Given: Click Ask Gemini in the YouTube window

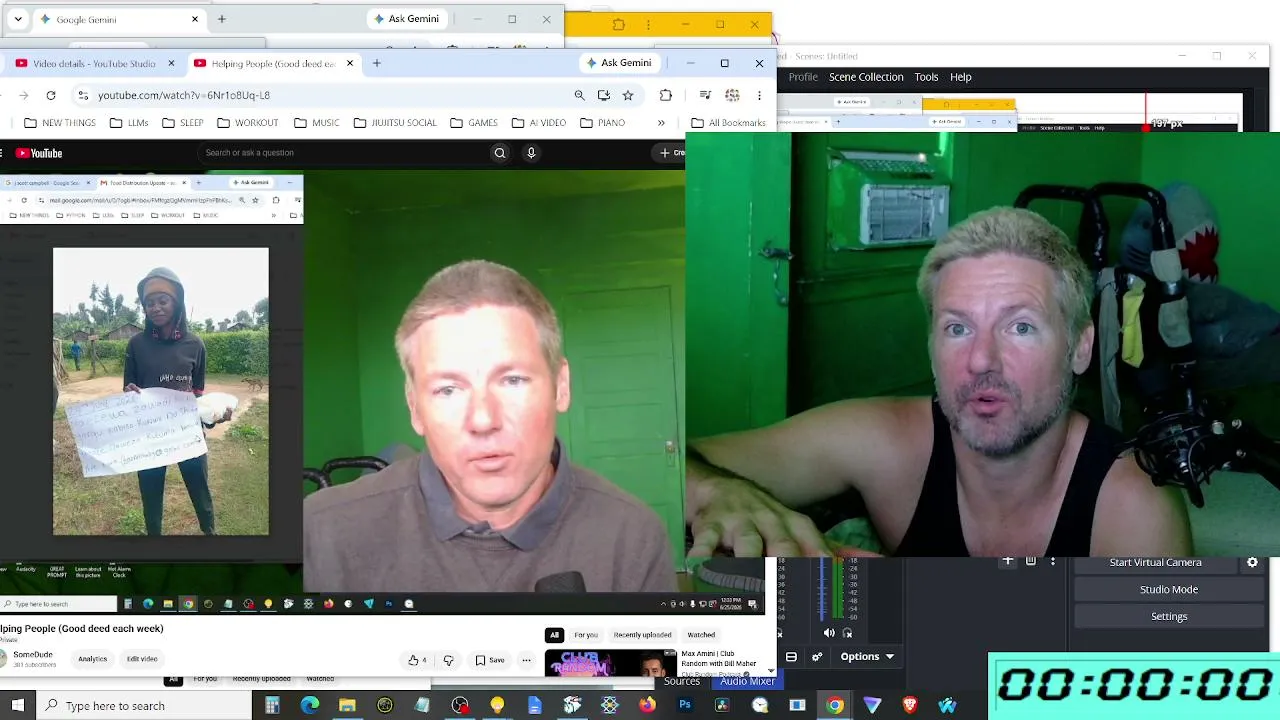Looking at the screenshot, I should click(619, 63).
